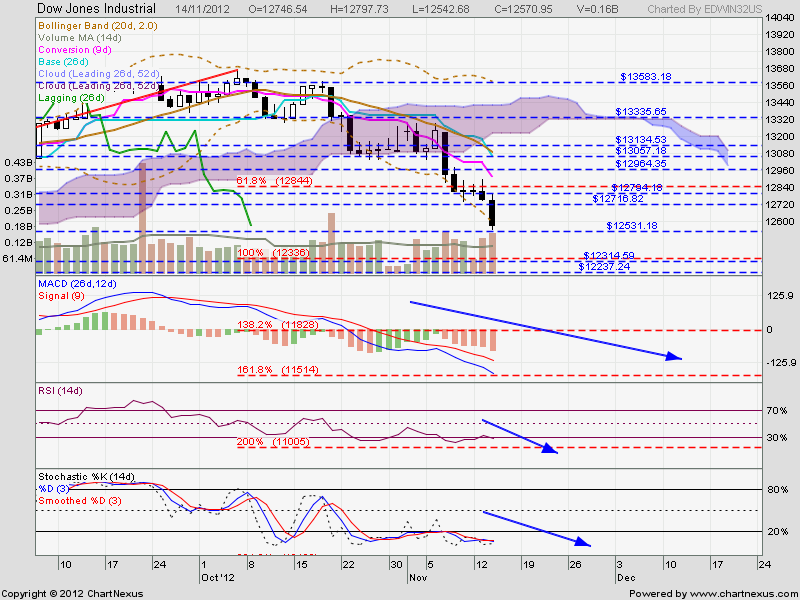
Task: Select the date 14/11/2012 in header
Action: point(202,9)
